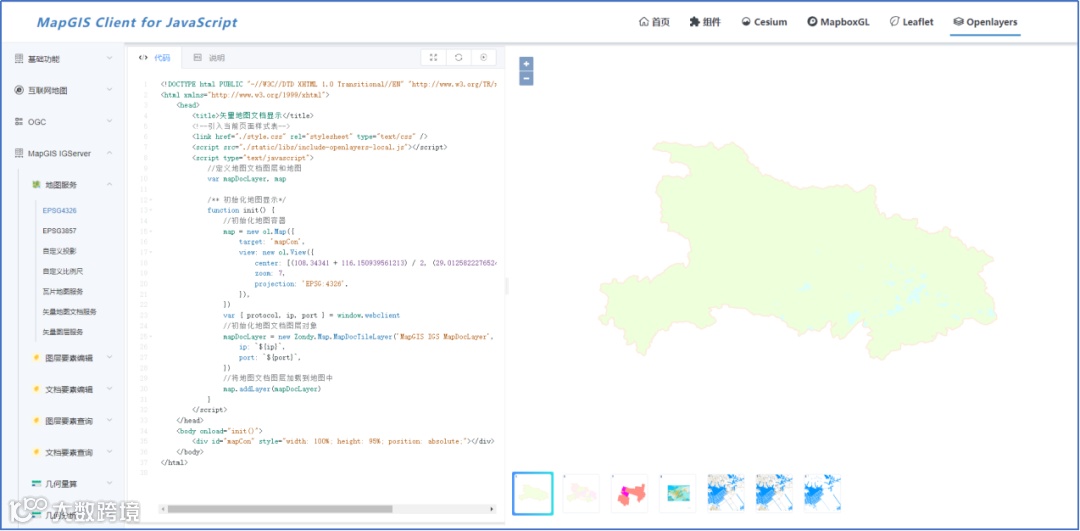Viewport: 1080px width, 531px height.
Task: Click the 互联网地图 globe icon
Action: coord(19,90)
